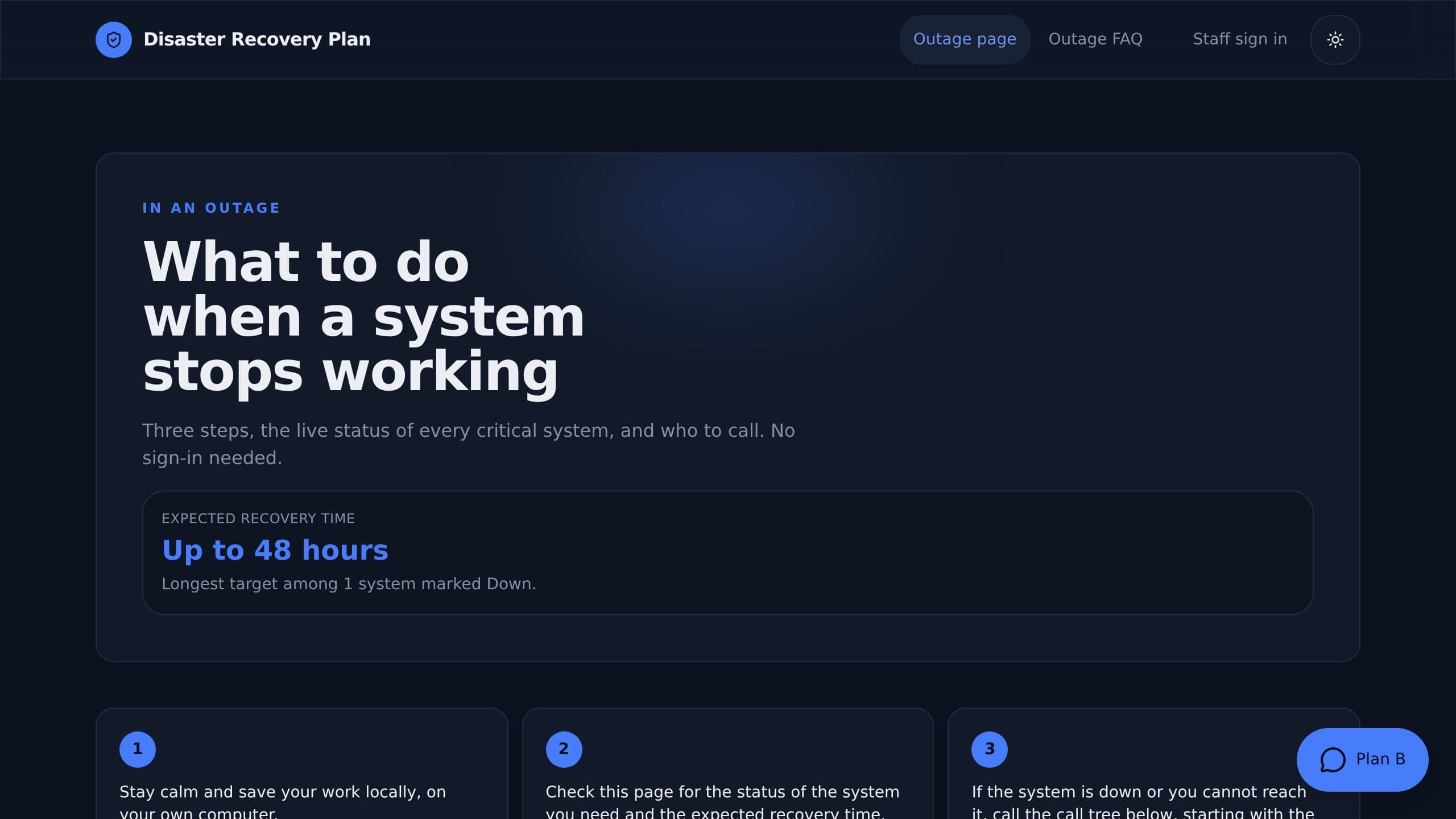Viewport: 1456px width, 819px height.
Task: Open the Plan B chat button
Action: point(1362,759)
